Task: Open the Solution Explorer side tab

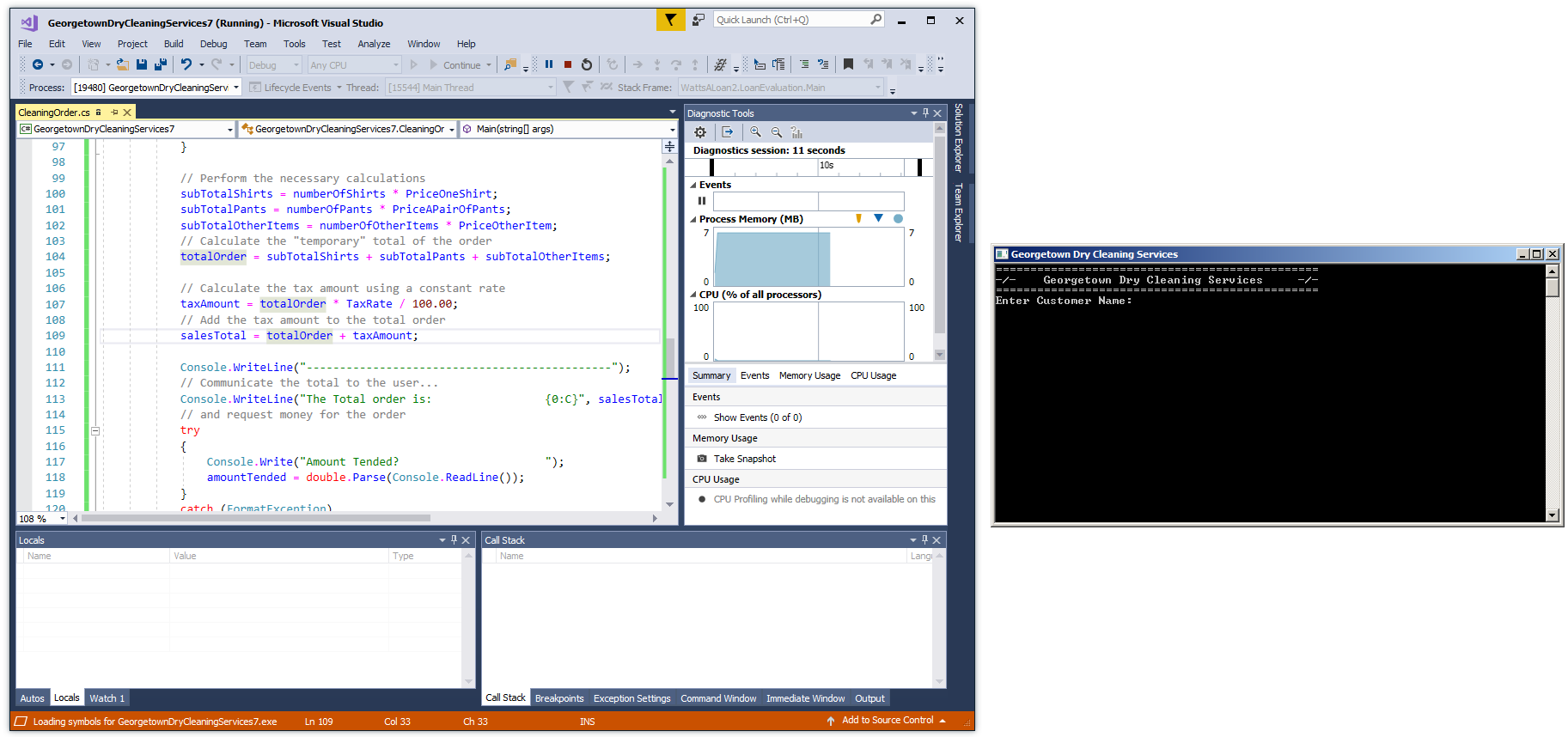Action: coord(959,138)
